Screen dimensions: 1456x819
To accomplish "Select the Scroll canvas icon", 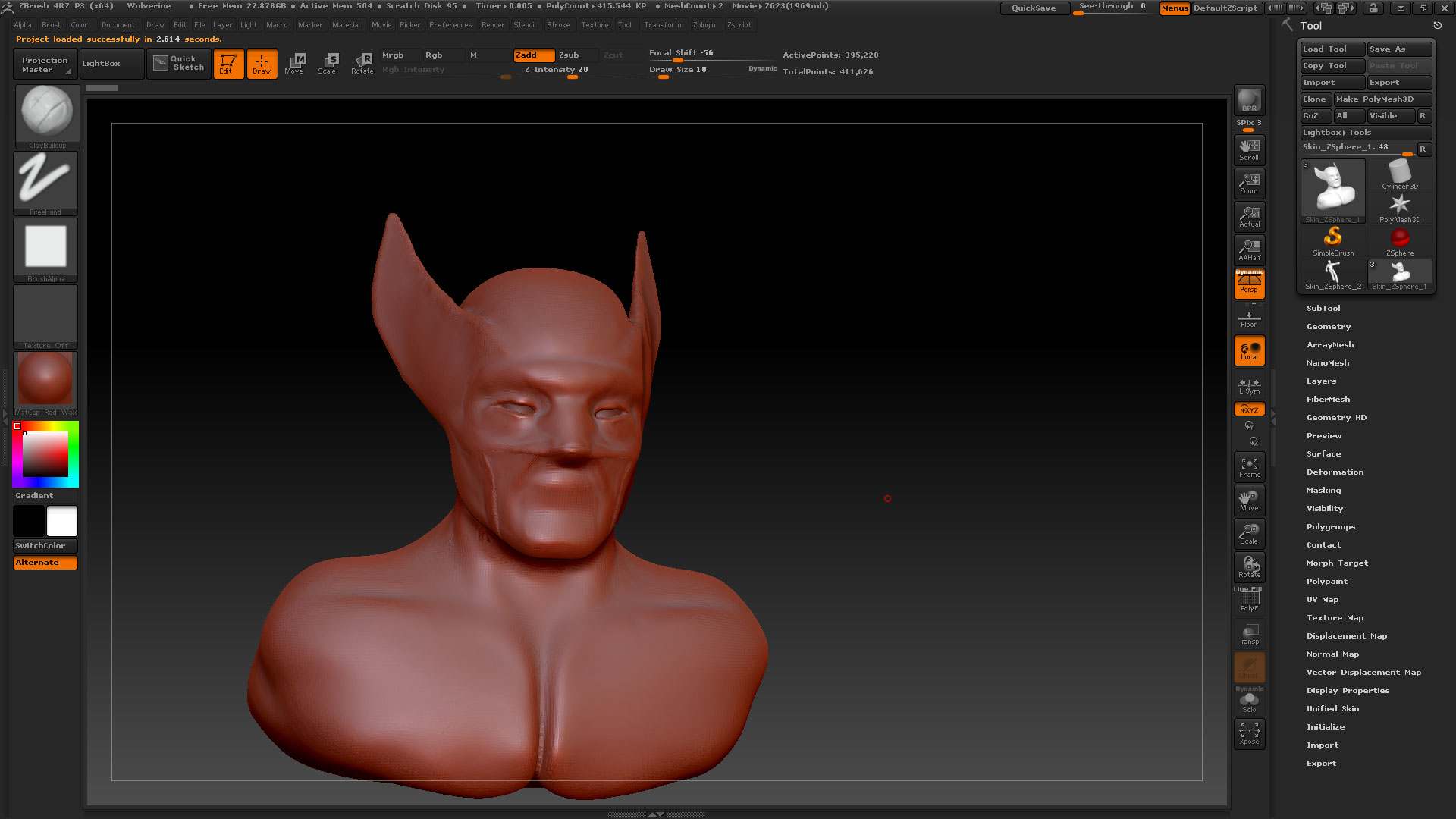I will coord(1249,149).
